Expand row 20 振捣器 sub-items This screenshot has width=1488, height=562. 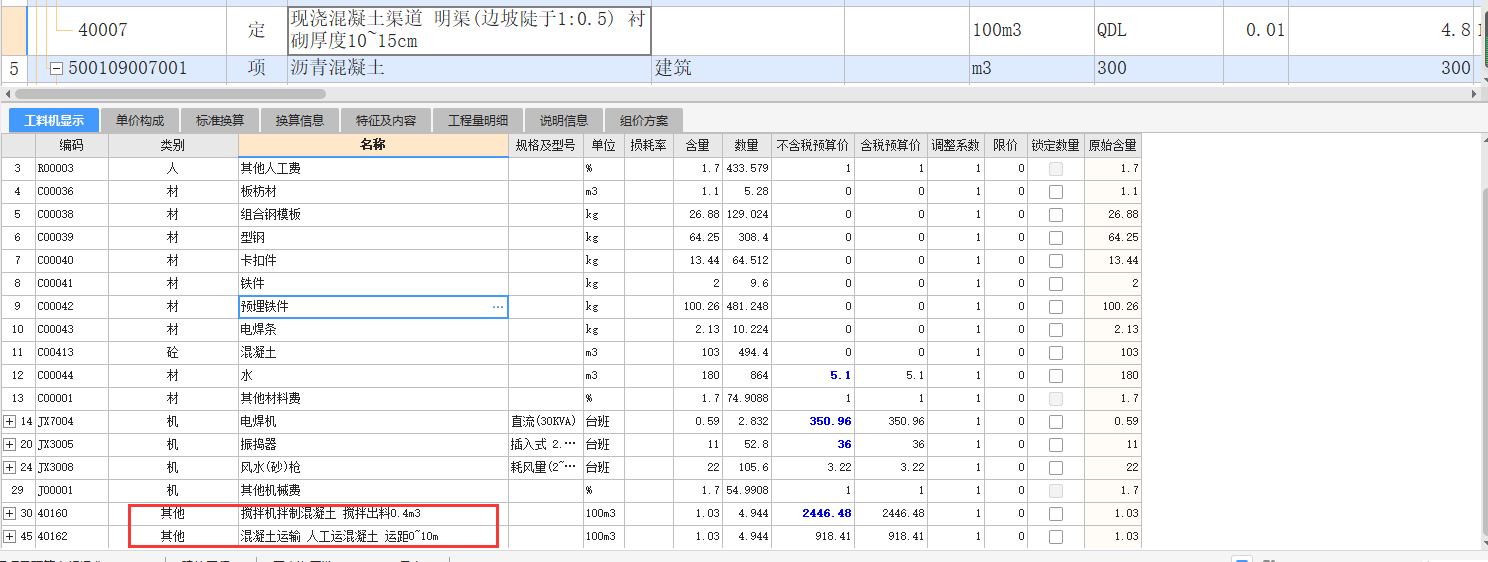10,445
